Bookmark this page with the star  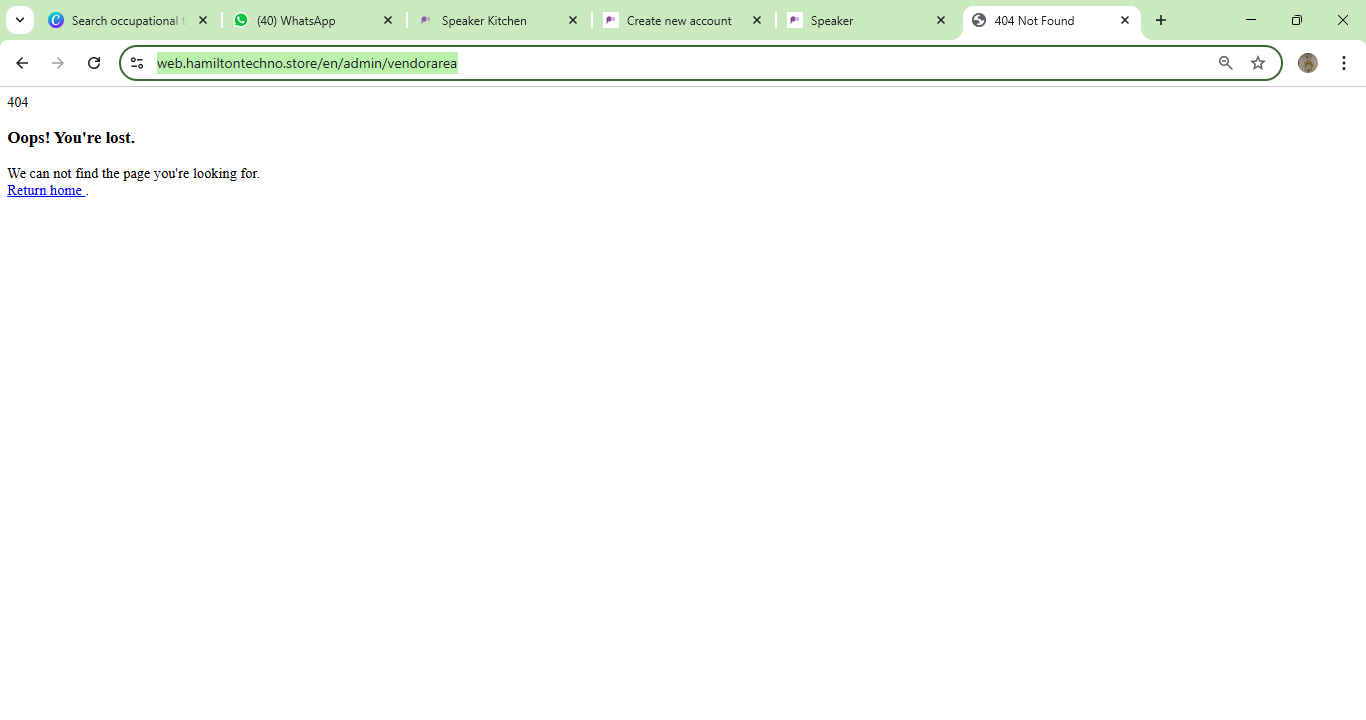click(1258, 63)
